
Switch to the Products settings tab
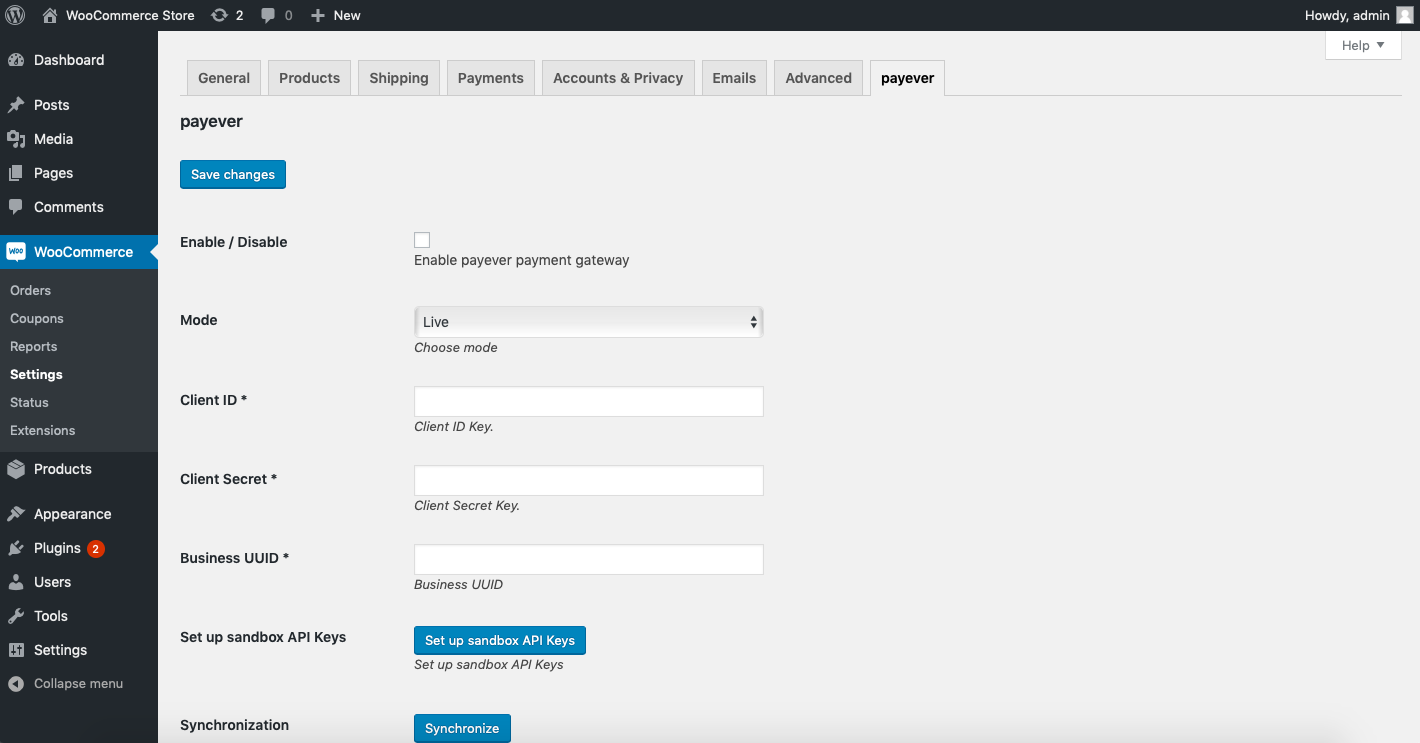click(310, 78)
